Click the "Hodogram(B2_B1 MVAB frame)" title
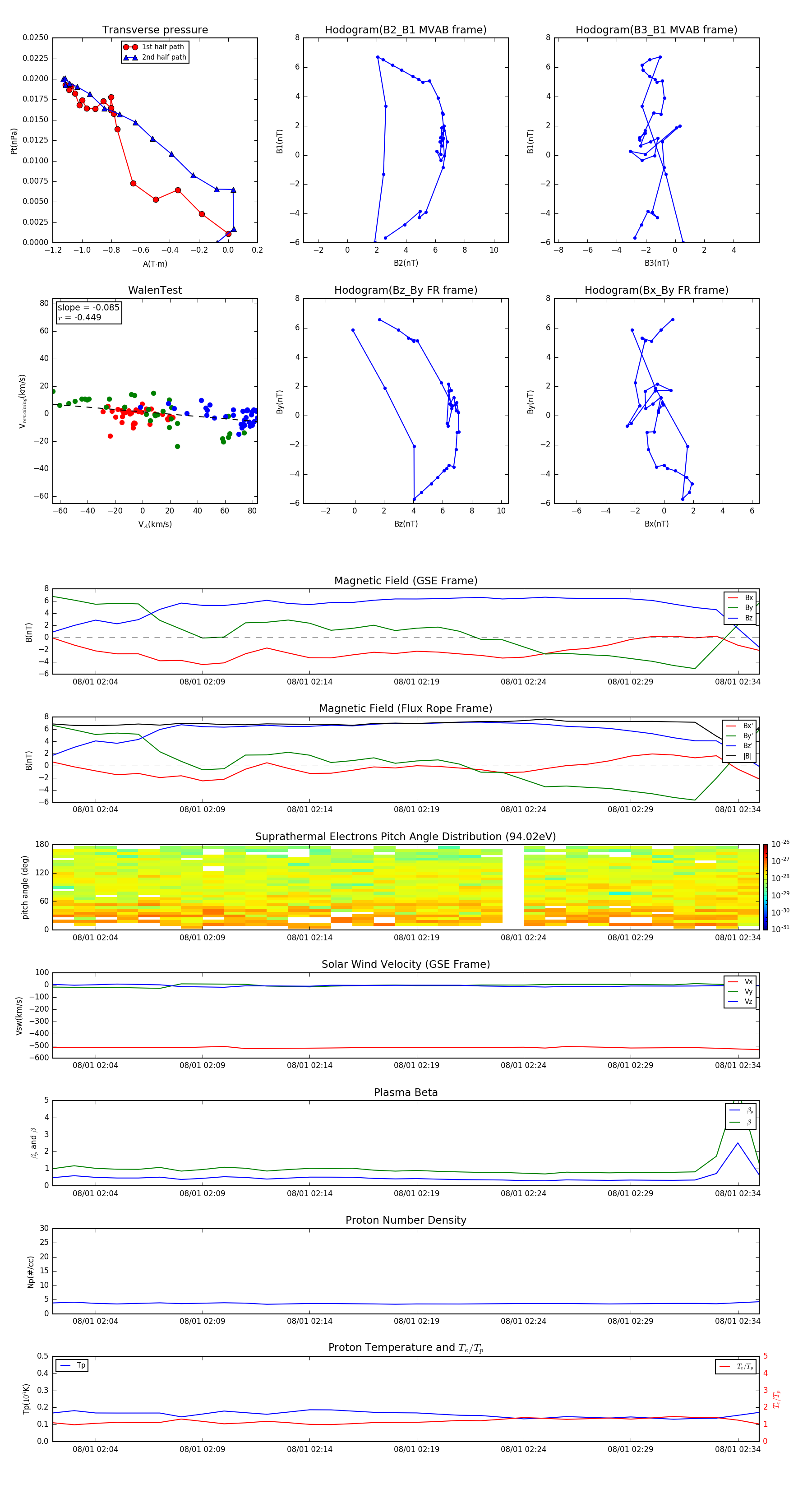 [406, 30]
